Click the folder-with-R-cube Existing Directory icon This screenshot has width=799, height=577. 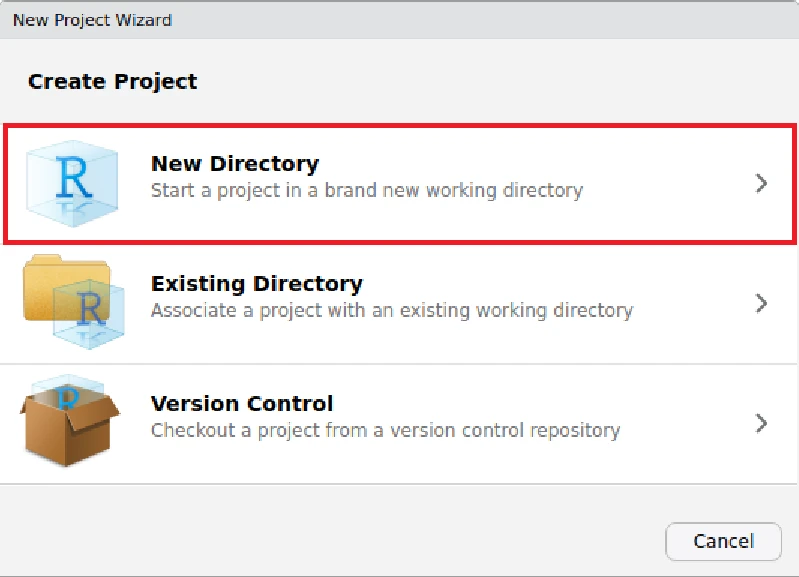(x=74, y=302)
